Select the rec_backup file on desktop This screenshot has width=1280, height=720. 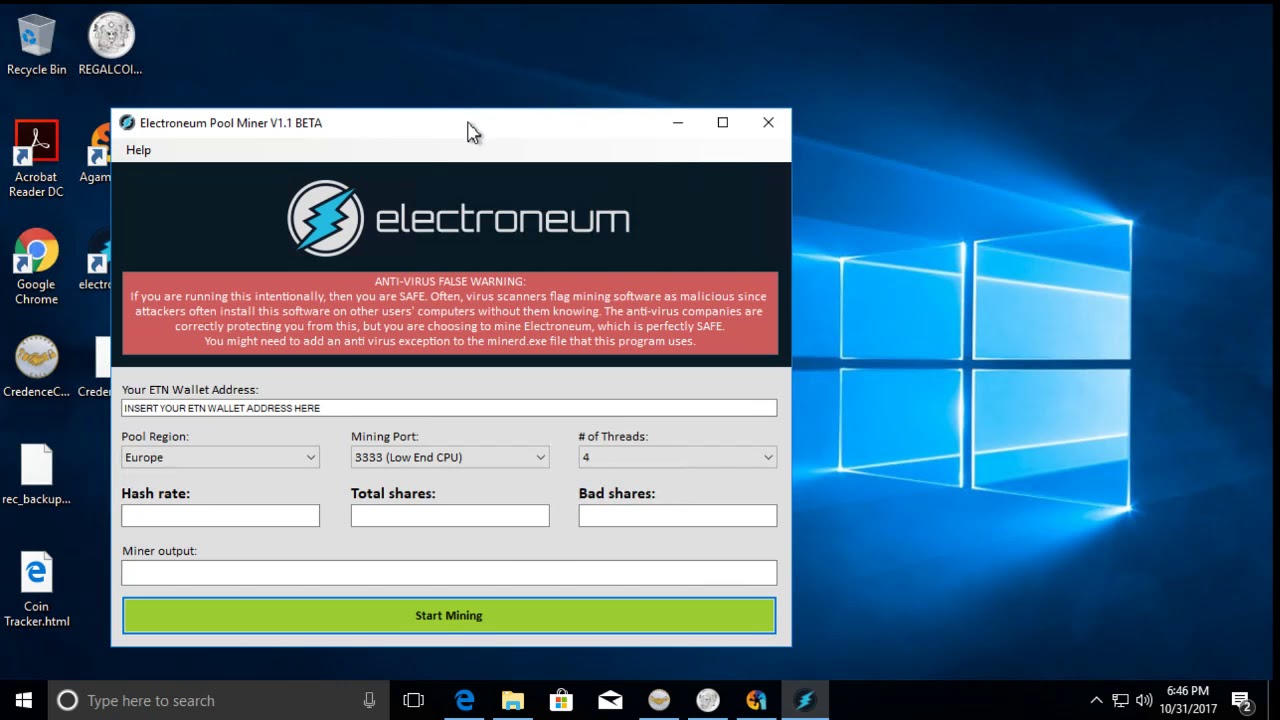pyautogui.click(x=36, y=475)
